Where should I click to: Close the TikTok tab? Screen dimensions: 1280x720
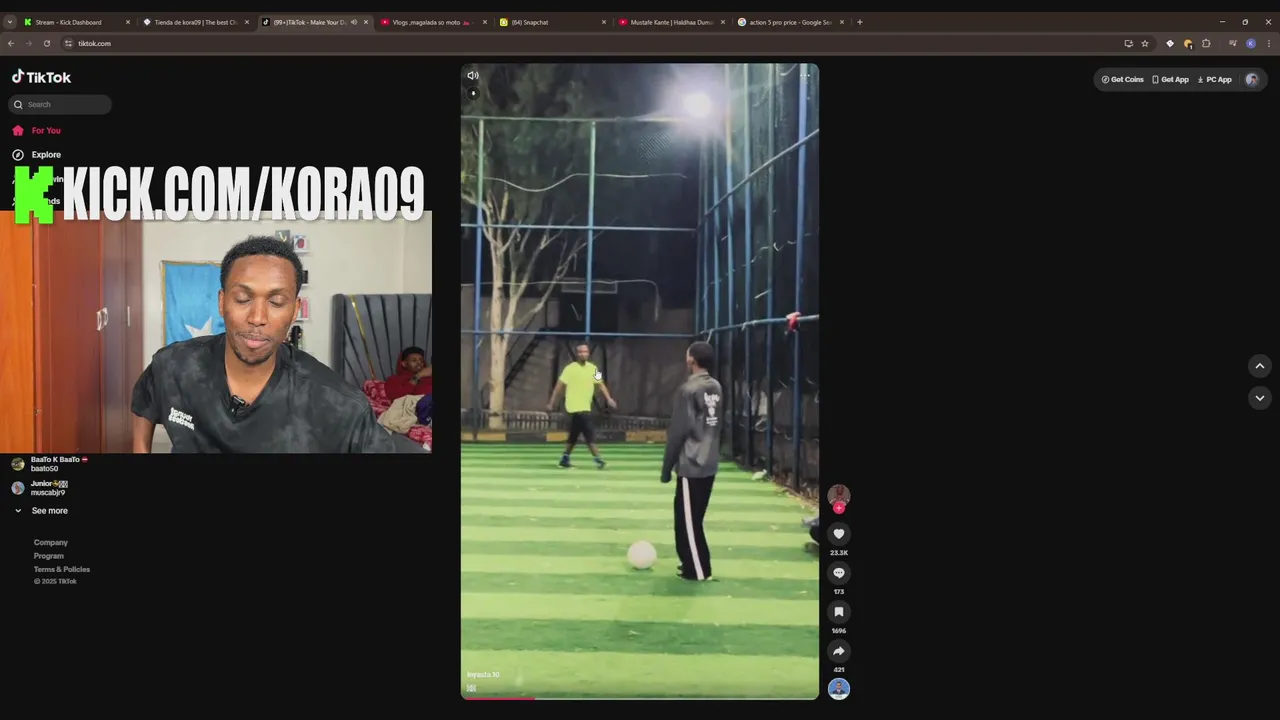point(366,22)
